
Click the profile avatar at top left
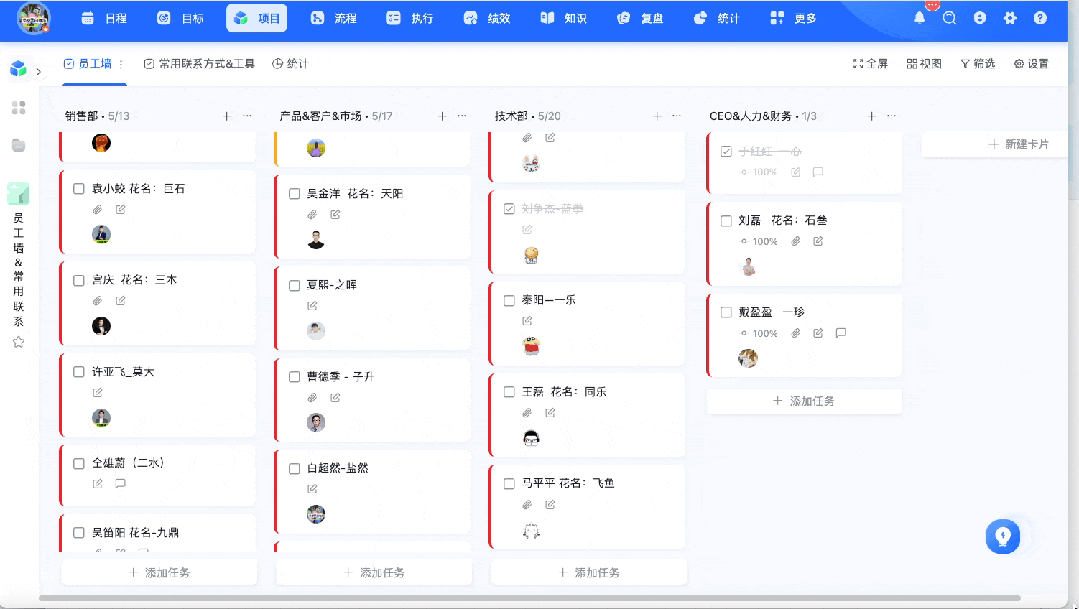(34, 18)
